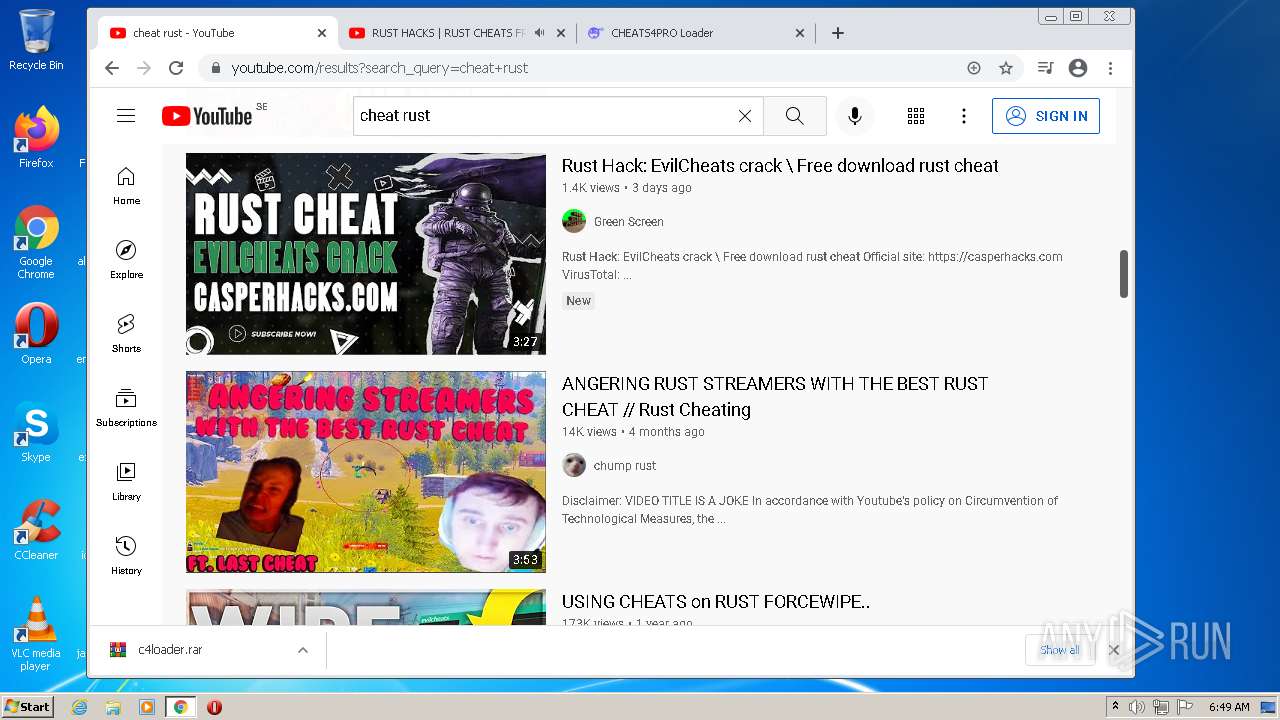The width and height of the screenshot is (1280, 720).
Task: Click the Green Screen channel avatar
Action: tap(574, 221)
